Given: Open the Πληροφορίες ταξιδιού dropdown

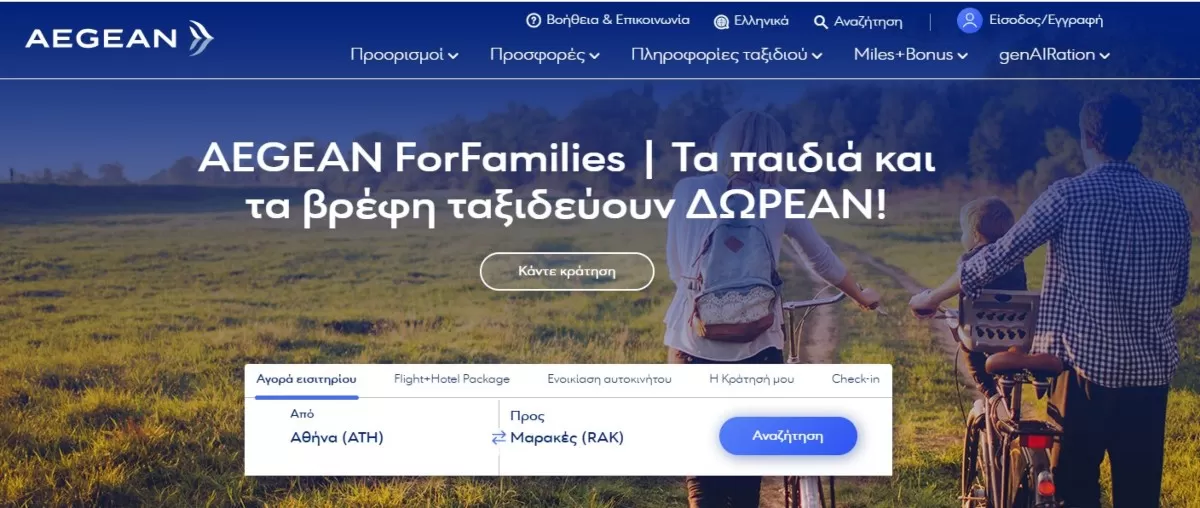Looking at the screenshot, I should (727, 55).
